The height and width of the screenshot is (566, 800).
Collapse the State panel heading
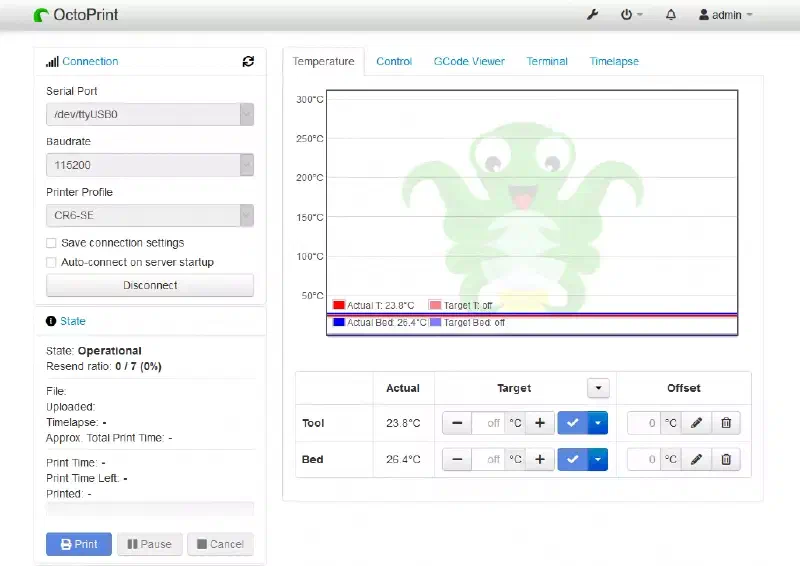point(72,321)
